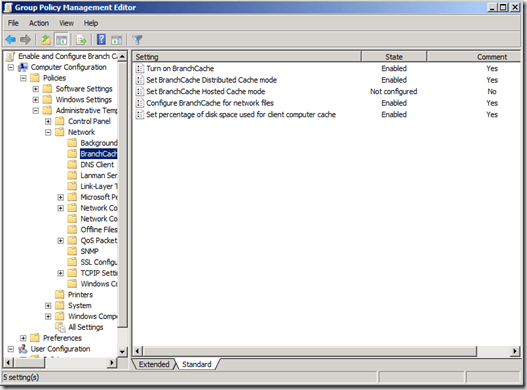Select the DNS Client folder

(x=97, y=165)
